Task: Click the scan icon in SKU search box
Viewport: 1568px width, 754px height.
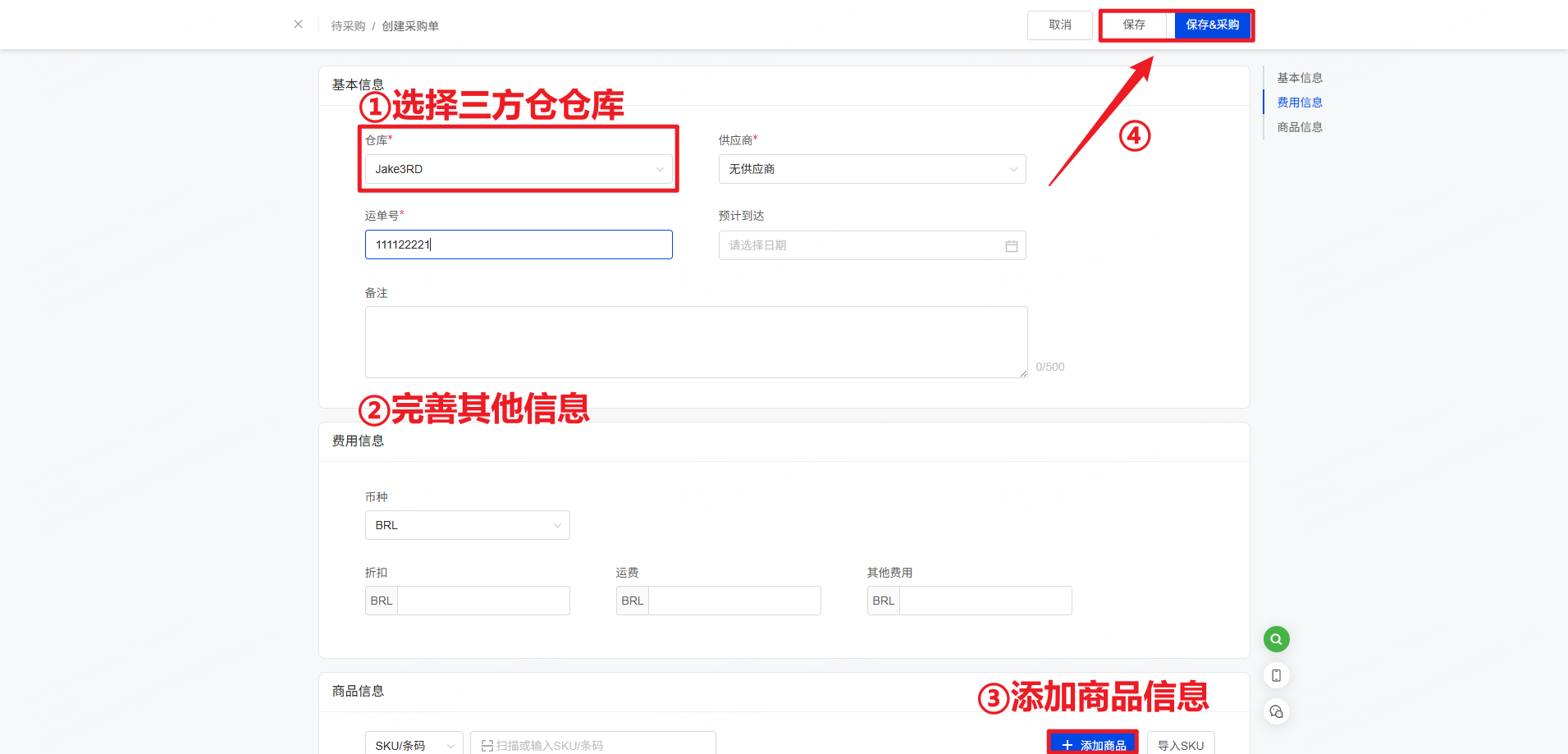Action: 487,745
